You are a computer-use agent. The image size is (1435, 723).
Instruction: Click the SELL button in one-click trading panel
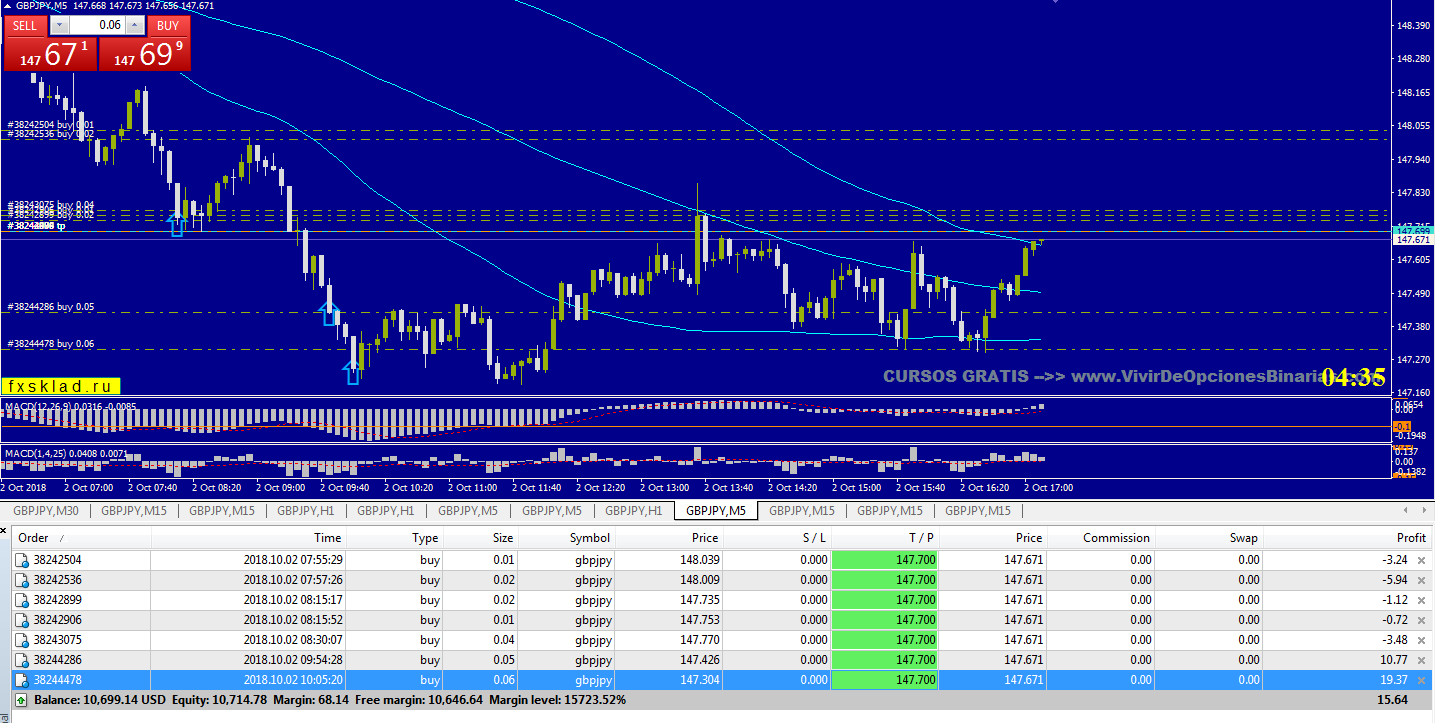25,26
